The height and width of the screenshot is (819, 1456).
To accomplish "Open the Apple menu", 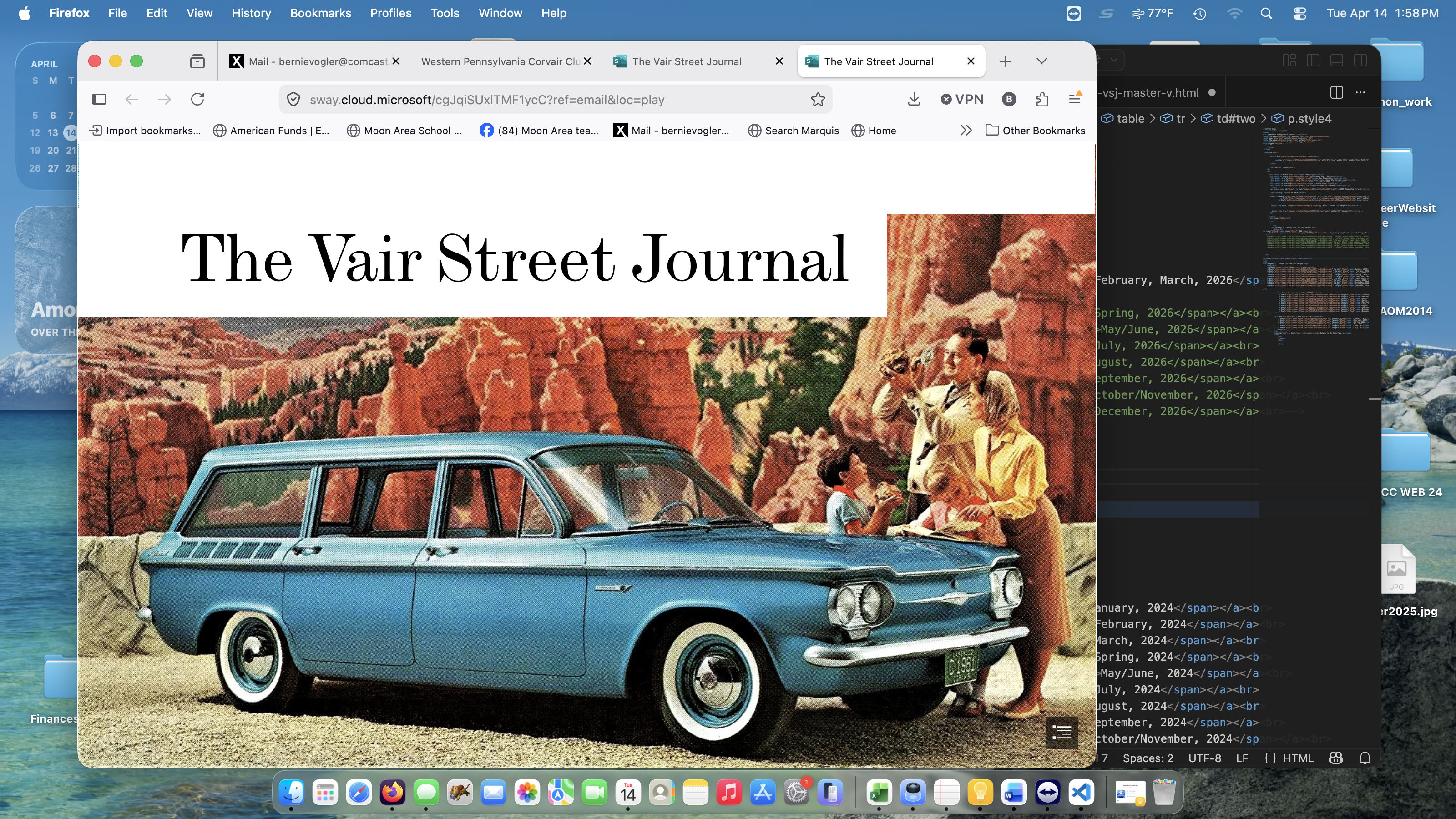I will click(x=24, y=13).
